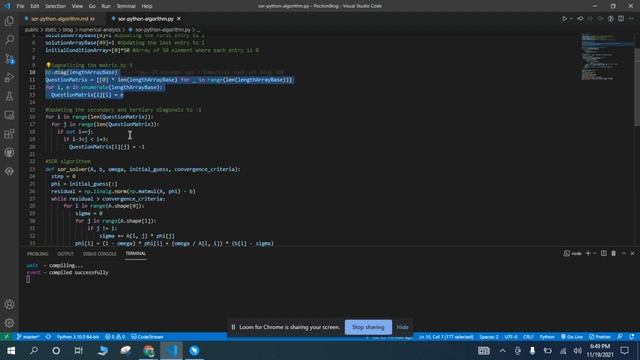Expand the run button dropdown arrow
Image resolution: width=640 pixels, height=360 pixels.
[571, 19]
